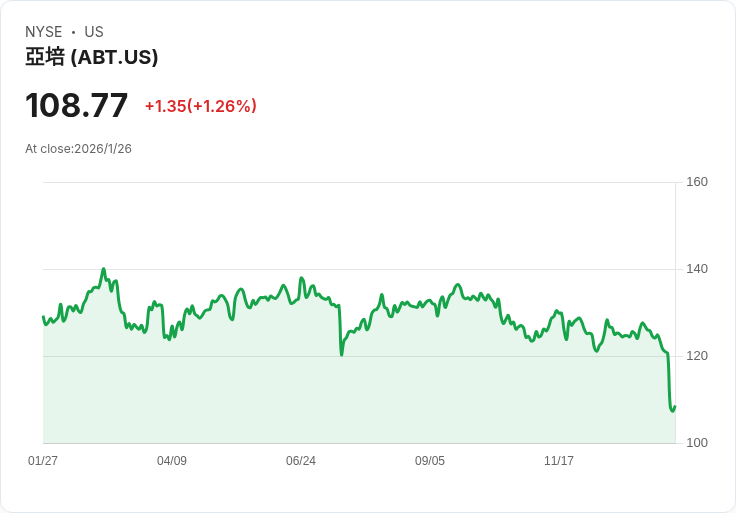Click the sharp dip in the line after 06/24
This screenshot has height=513, width=736.
[341, 354]
